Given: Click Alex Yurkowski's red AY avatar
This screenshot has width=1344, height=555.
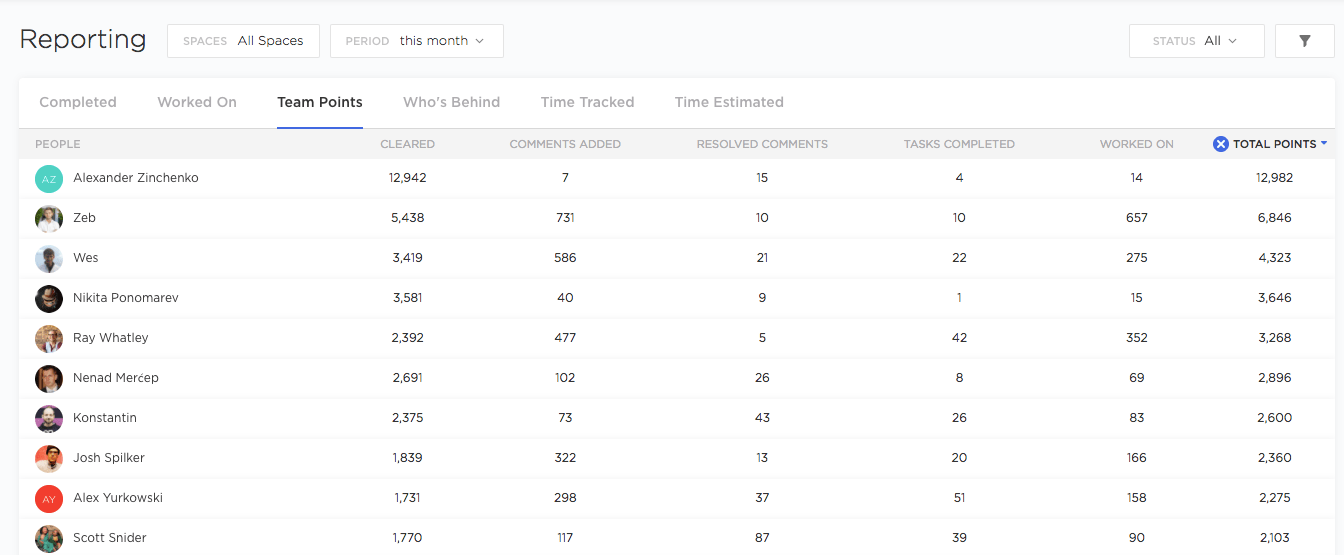Looking at the screenshot, I should 49,498.
